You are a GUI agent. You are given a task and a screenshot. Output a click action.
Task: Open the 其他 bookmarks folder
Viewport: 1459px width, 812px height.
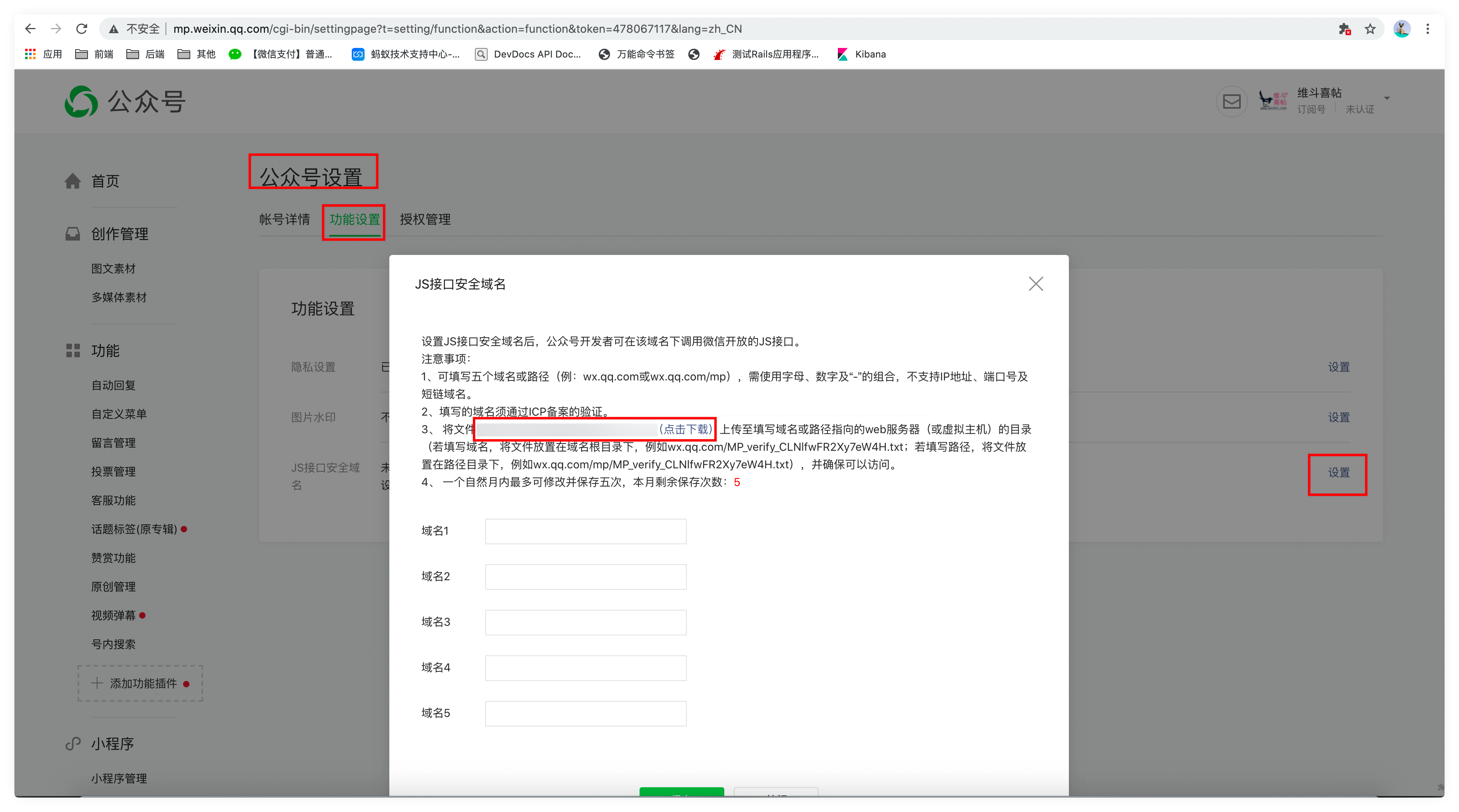(196, 54)
